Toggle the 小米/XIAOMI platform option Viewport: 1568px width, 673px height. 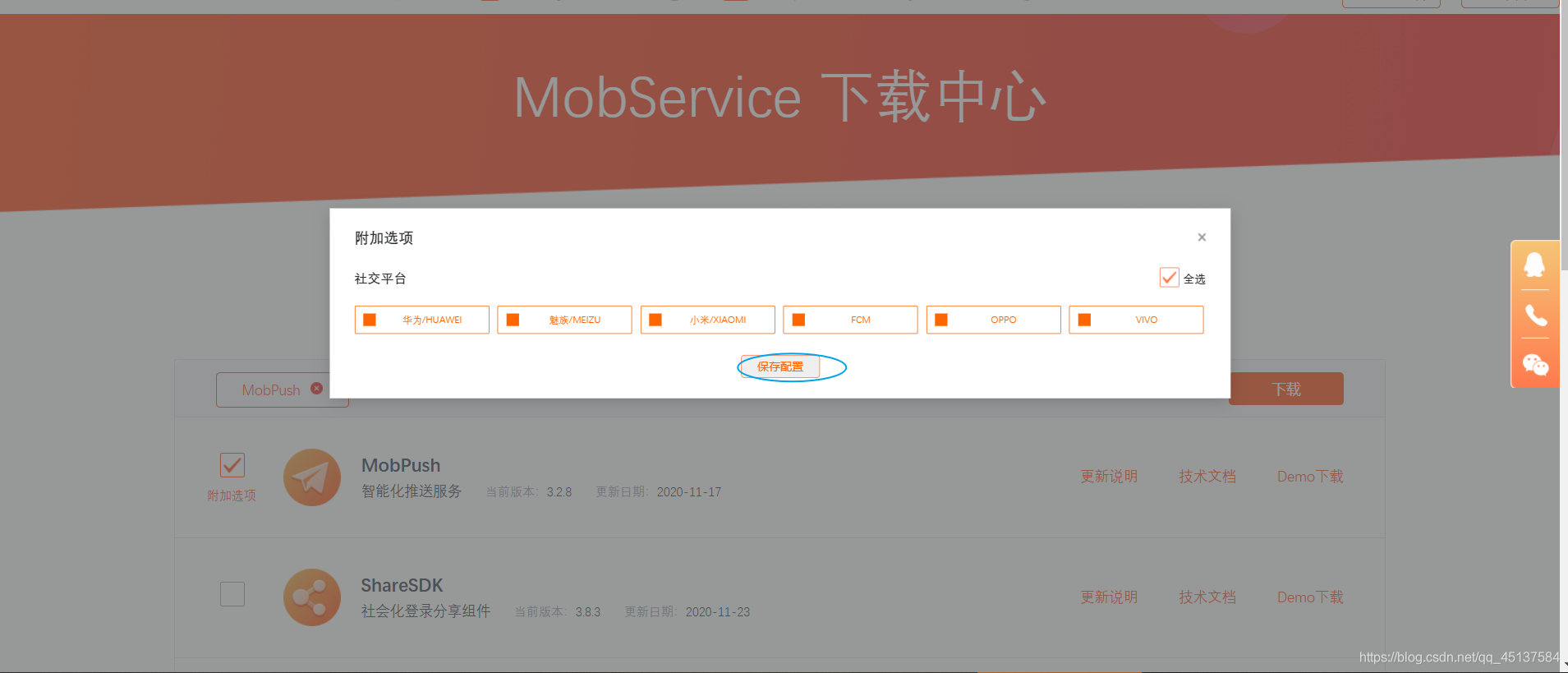click(x=707, y=320)
